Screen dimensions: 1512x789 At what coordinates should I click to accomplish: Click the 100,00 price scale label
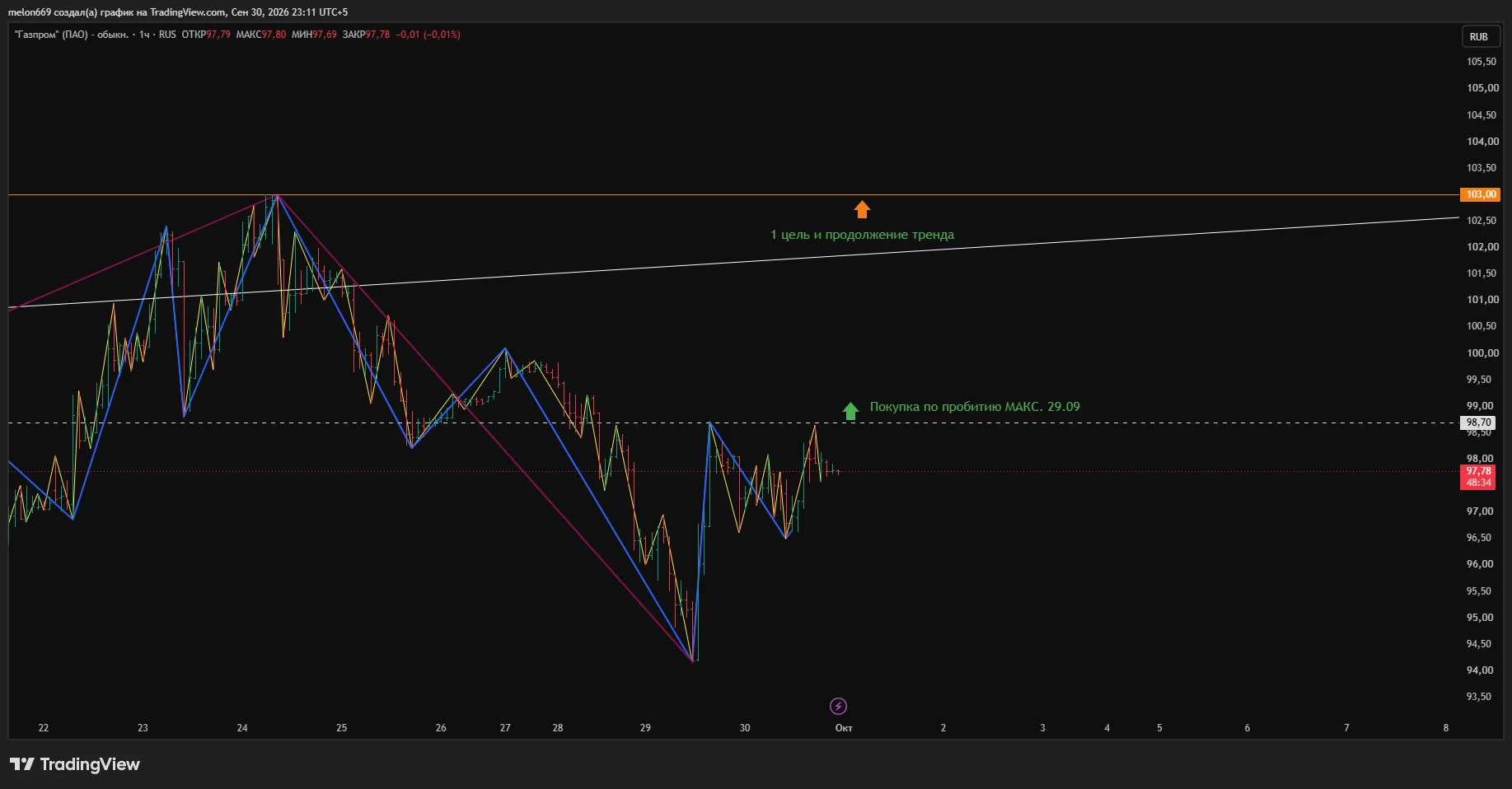[x=1482, y=353]
